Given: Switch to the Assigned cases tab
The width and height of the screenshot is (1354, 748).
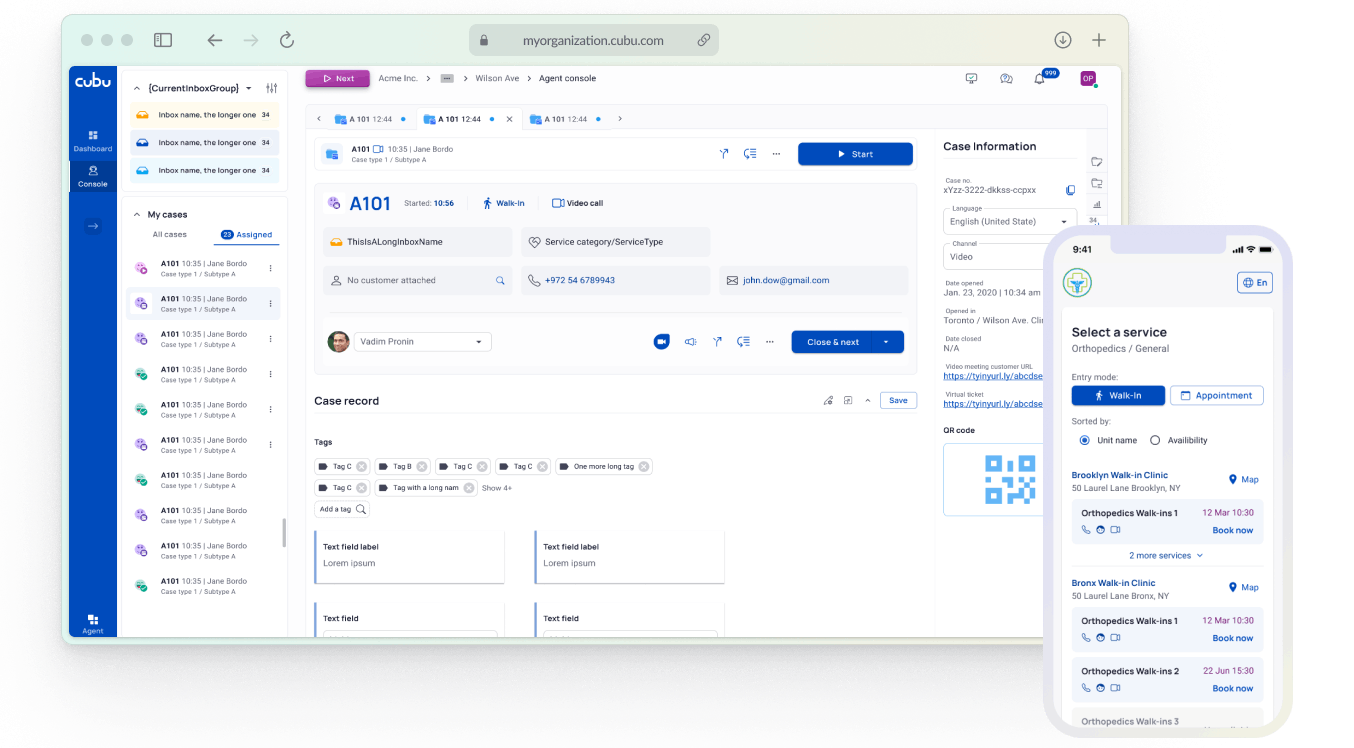Looking at the screenshot, I should click(247, 235).
